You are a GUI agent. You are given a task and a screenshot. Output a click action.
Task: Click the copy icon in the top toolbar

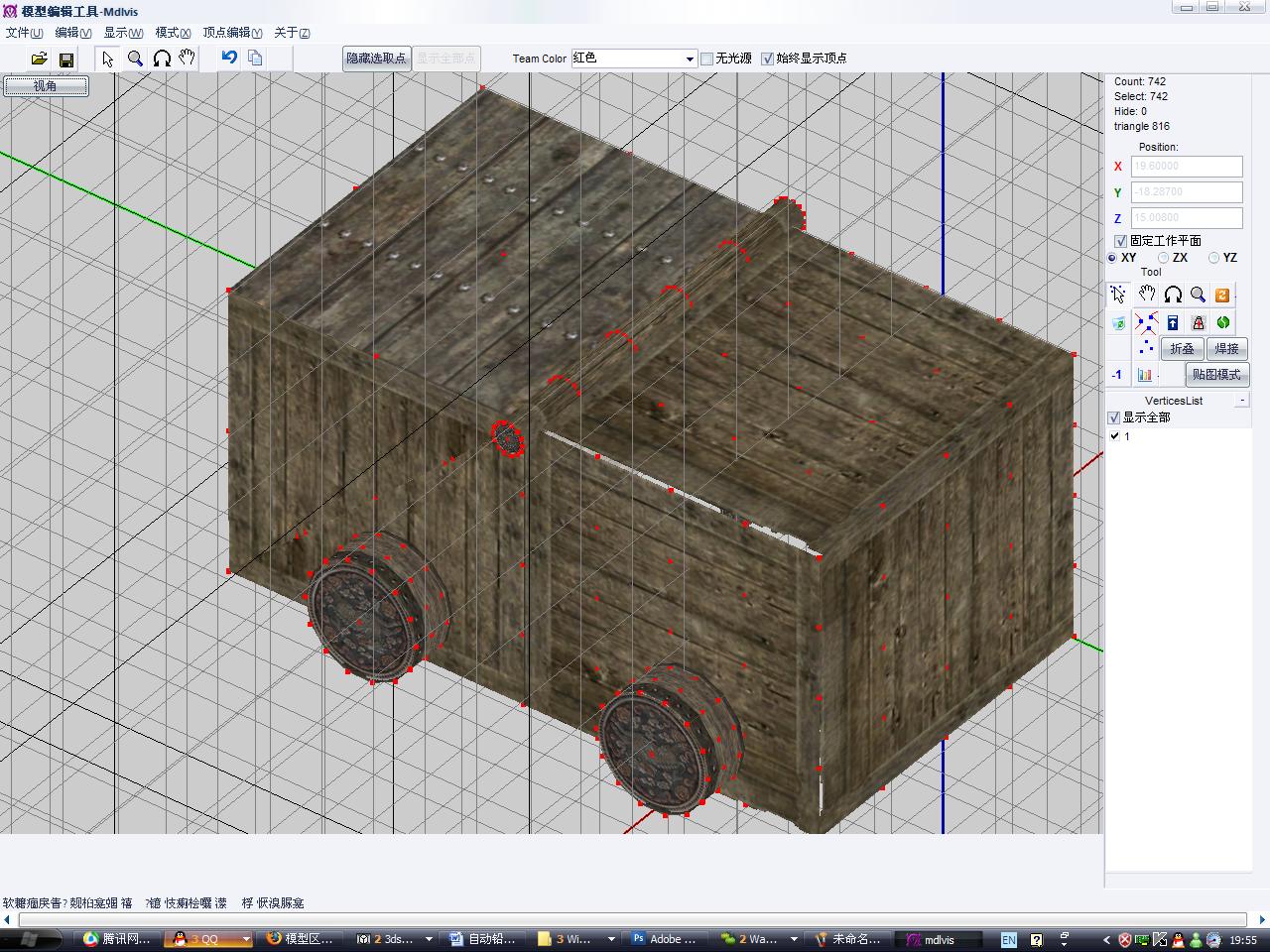[x=255, y=58]
